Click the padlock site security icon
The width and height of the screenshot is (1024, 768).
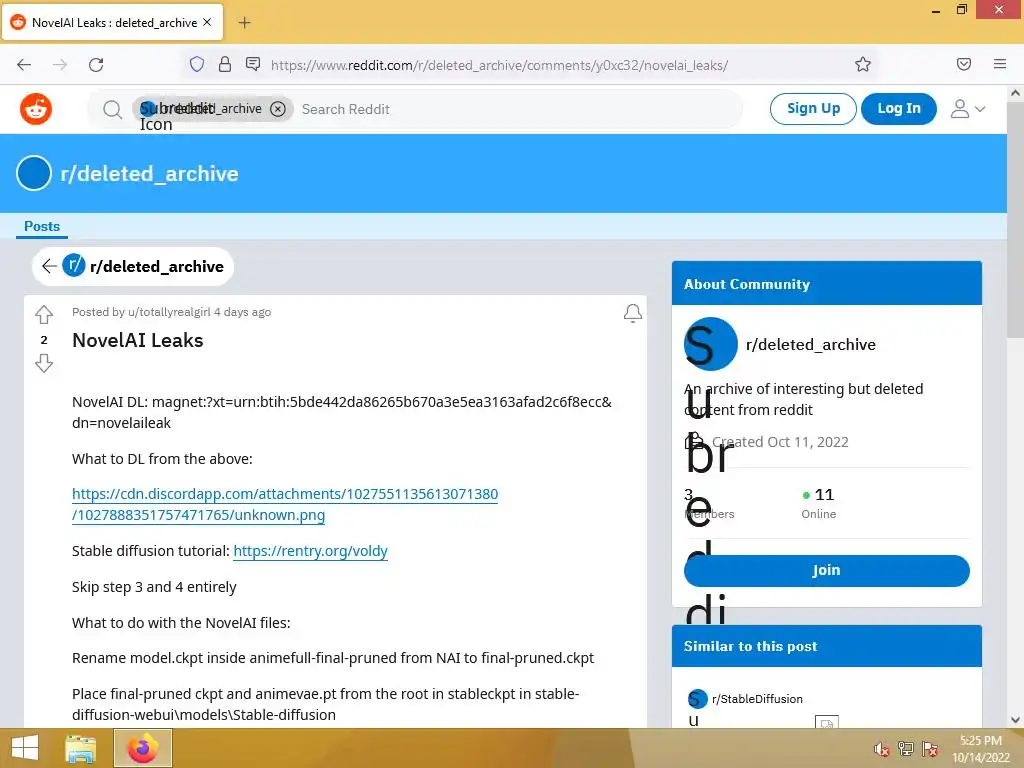[x=225, y=64]
